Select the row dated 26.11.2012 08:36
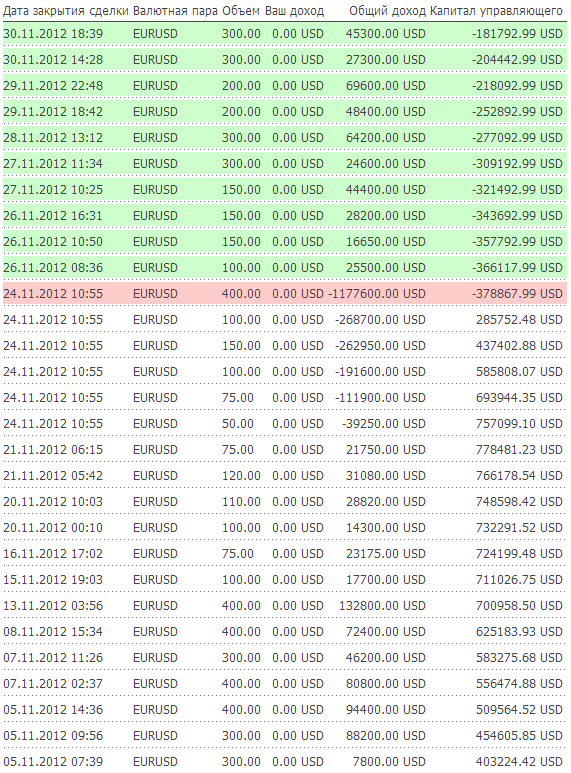 point(285,268)
